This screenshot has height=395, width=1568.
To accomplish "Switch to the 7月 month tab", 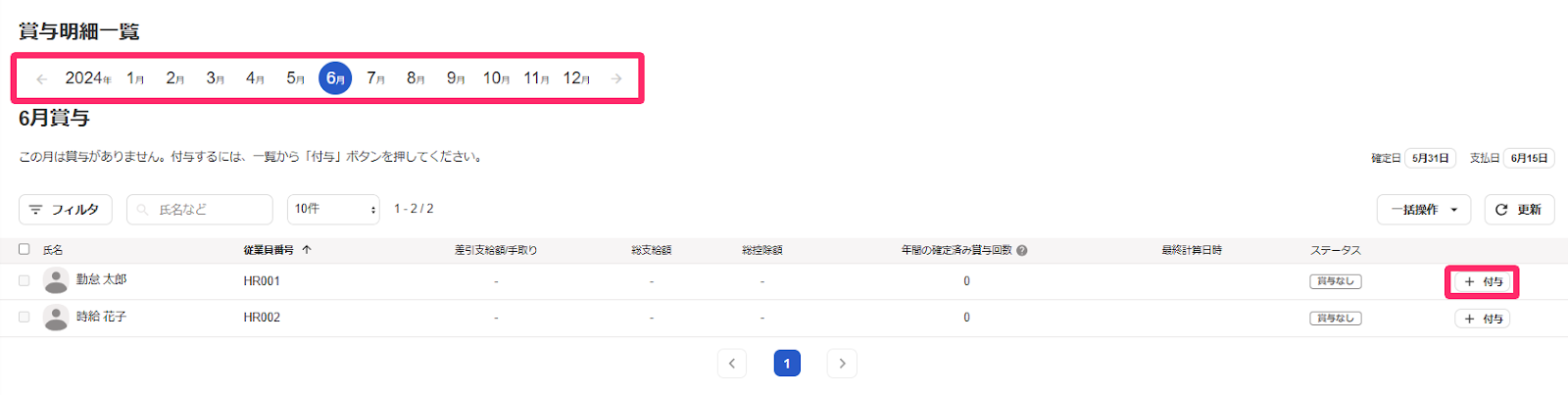I will (375, 78).
